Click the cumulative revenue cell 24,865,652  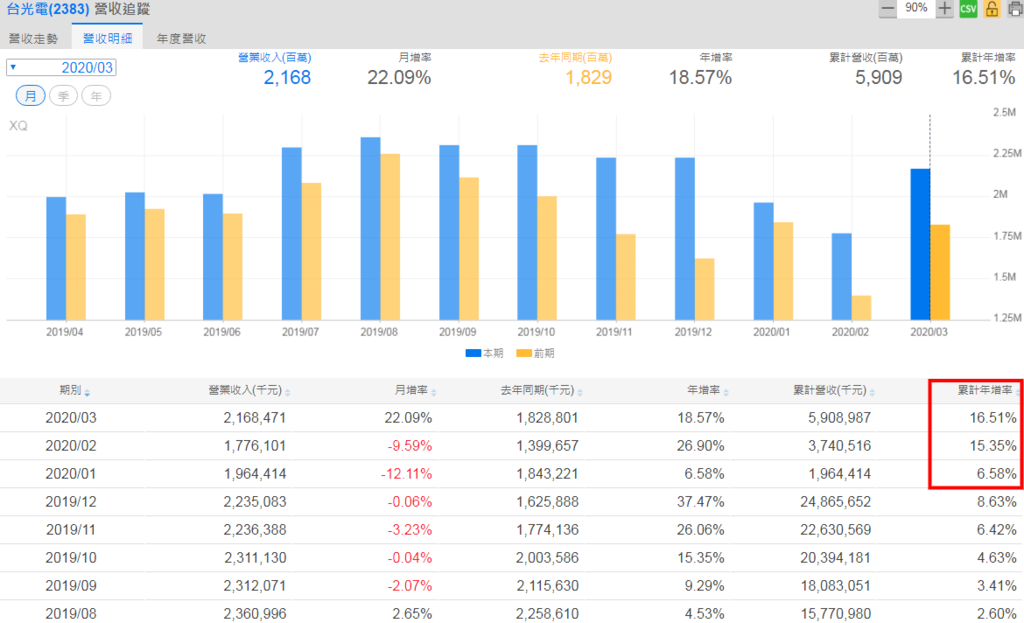pos(836,502)
